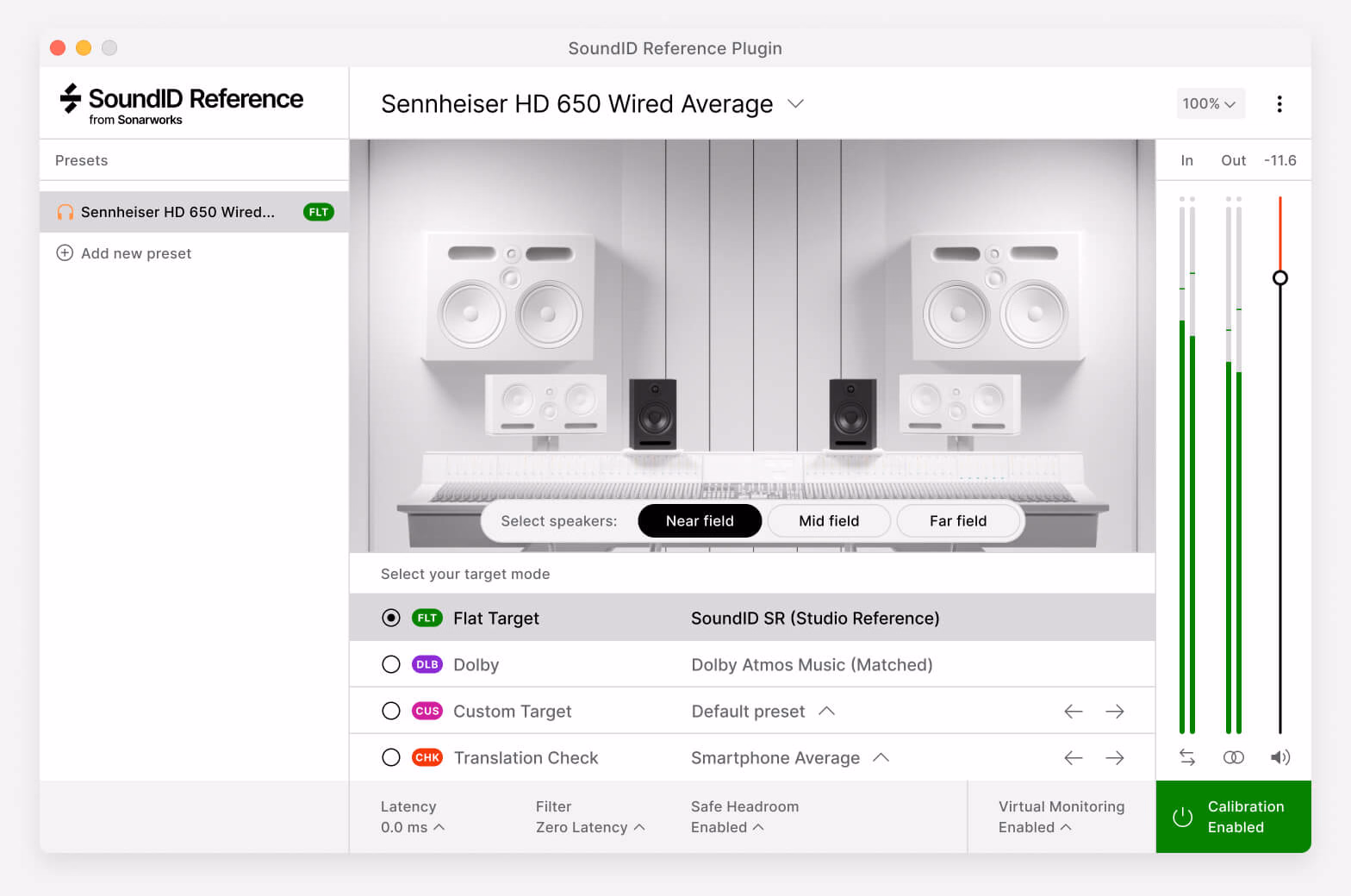Click the orange CHK badge
1351x896 pixels.
(427, 757)
